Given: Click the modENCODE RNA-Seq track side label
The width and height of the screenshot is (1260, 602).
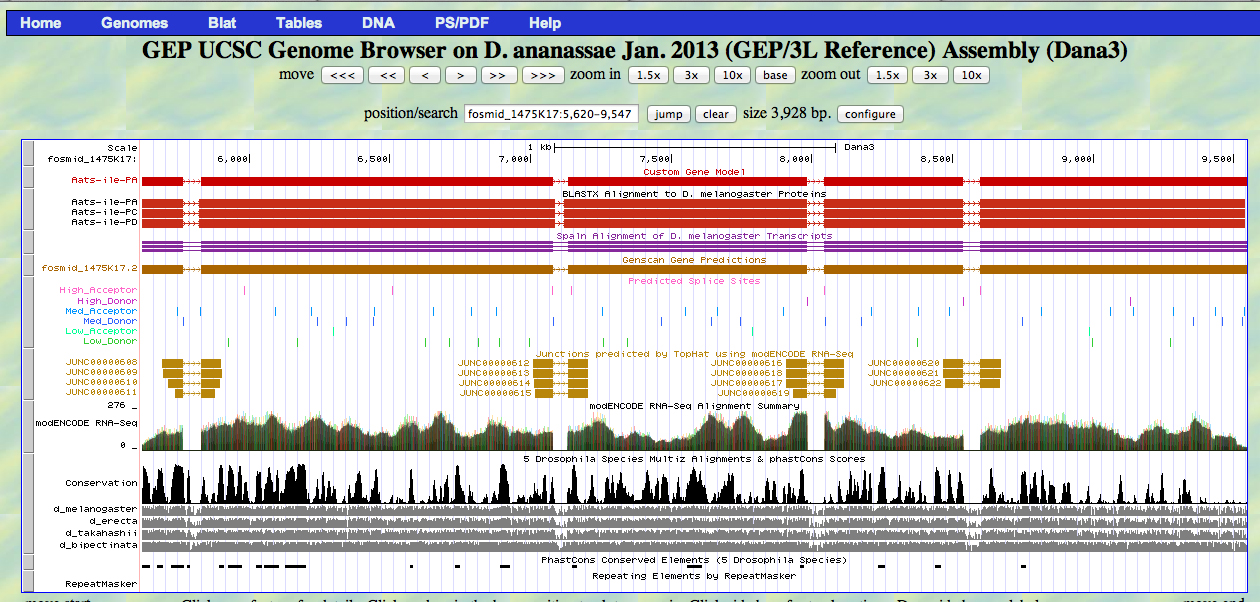Looking at the screenshot, I should point(86,424).
